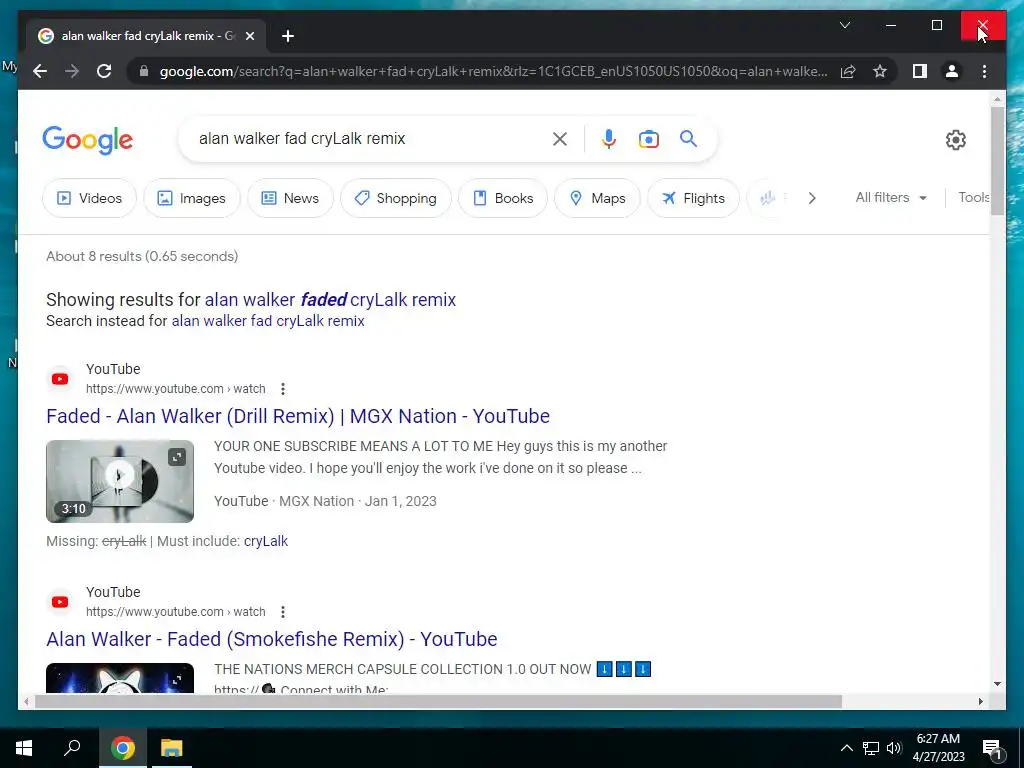This screenshot has height=768, width=1024.
Task: Open the network icon in the system tray
Action: [871, 748]
